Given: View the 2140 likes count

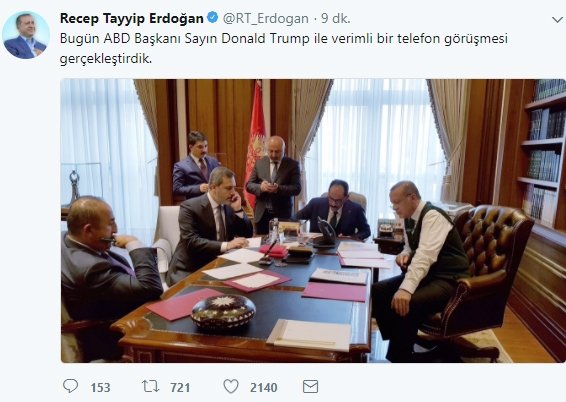Looking at the screenshot, I should pos(264,387).
